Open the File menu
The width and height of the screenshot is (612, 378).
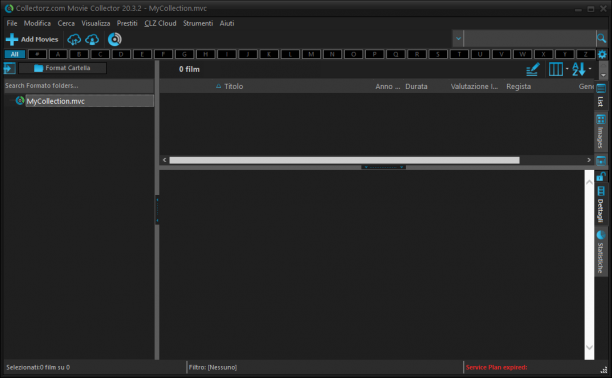[x=12, y=23]
